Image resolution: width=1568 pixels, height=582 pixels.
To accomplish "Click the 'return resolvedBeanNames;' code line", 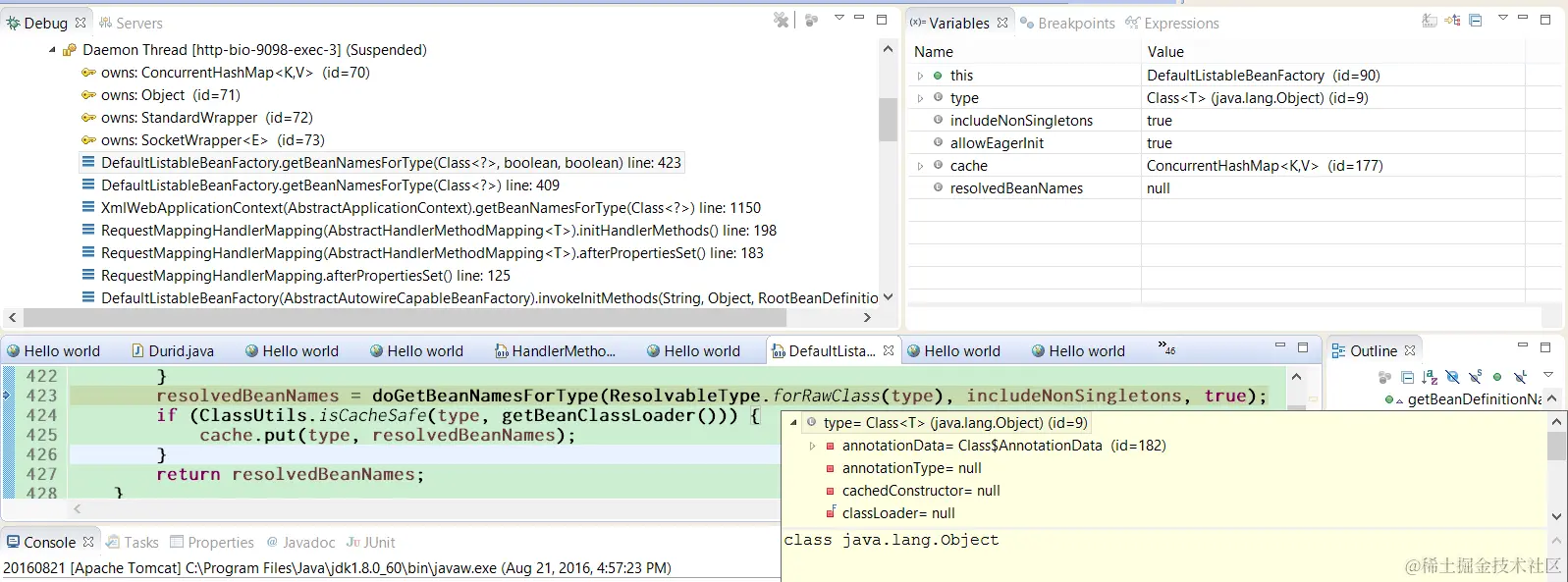I will pos(291,474).
